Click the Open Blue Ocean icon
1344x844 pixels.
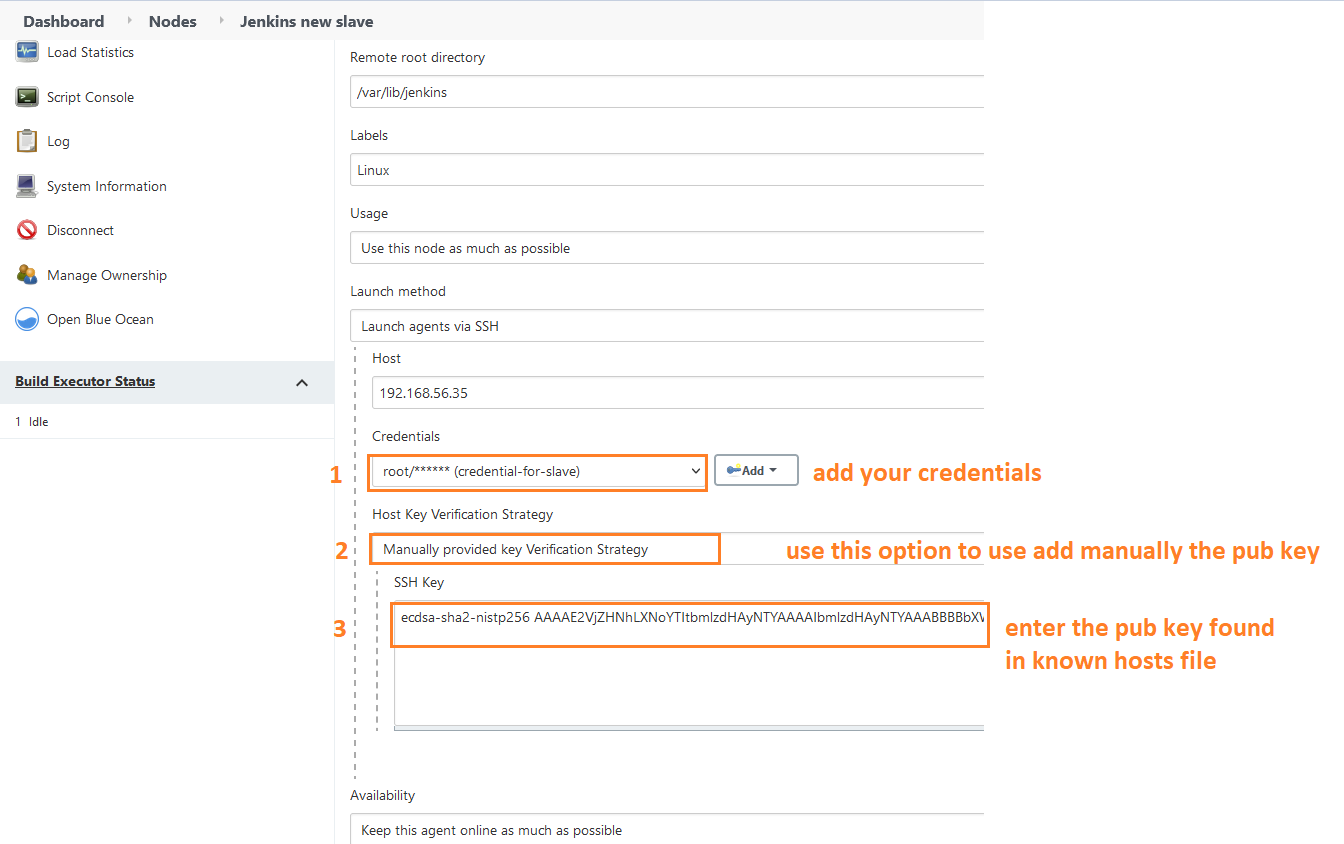click(x=27, y=319)
